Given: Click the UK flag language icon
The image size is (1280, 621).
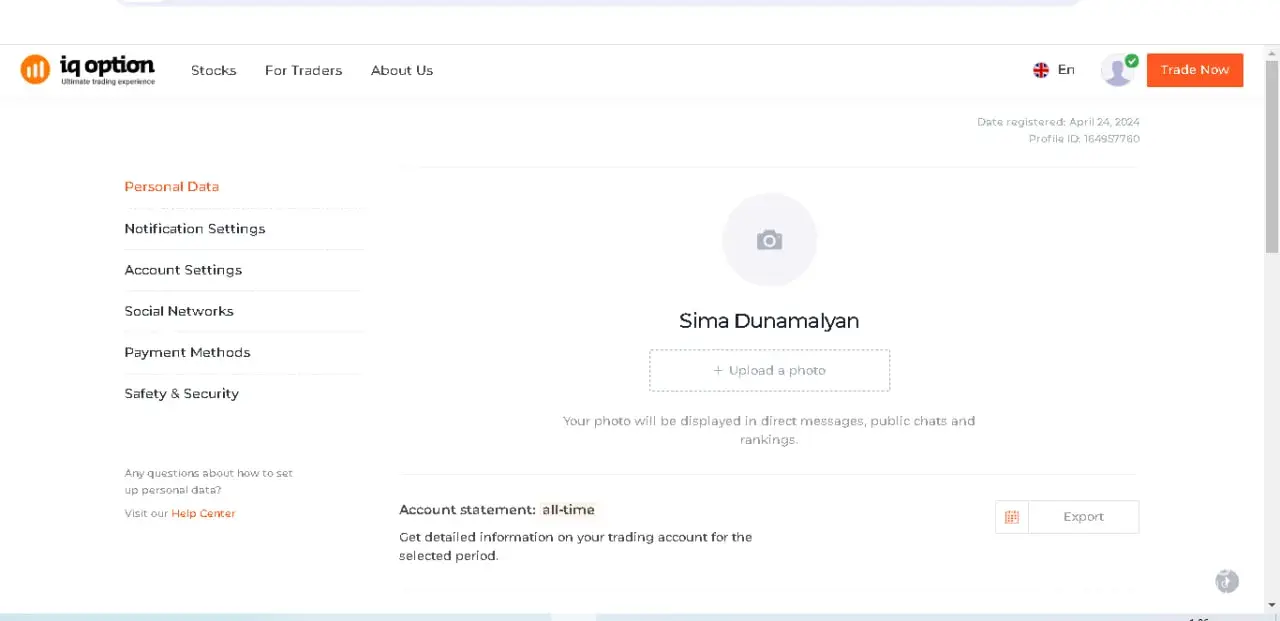Looking at the screenshot, I should click(1041, 70).
